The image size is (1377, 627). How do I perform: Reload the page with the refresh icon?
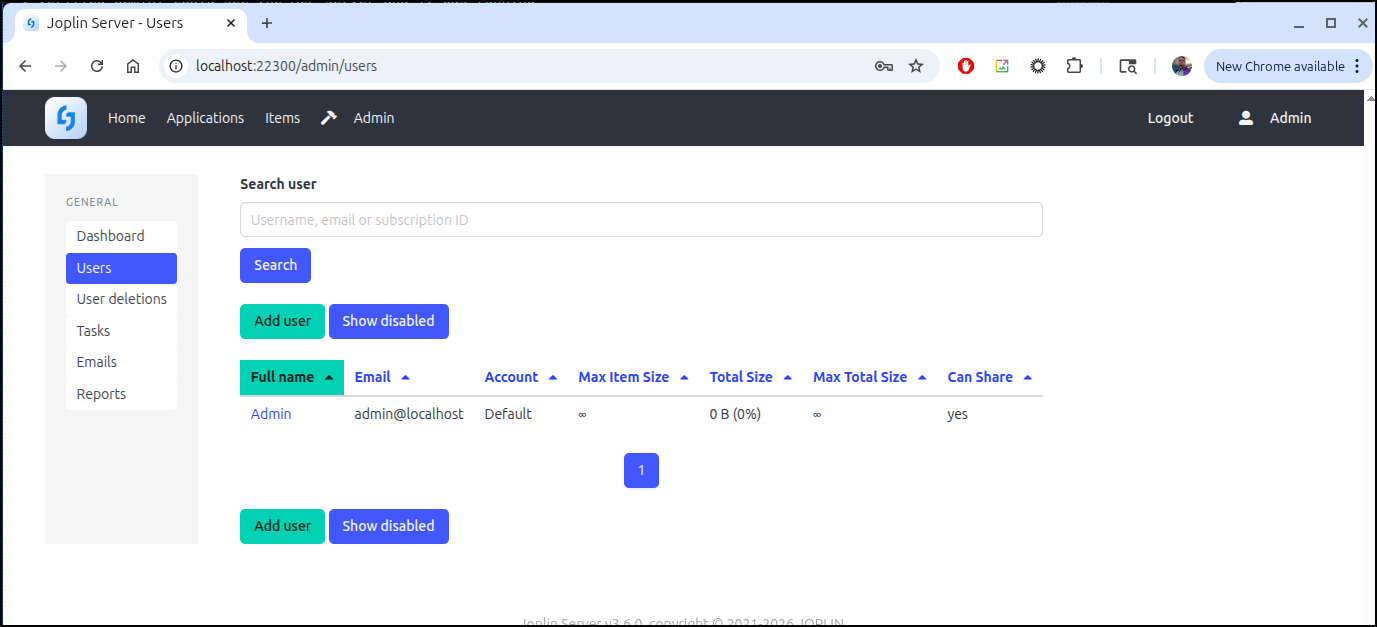point(97,66)
